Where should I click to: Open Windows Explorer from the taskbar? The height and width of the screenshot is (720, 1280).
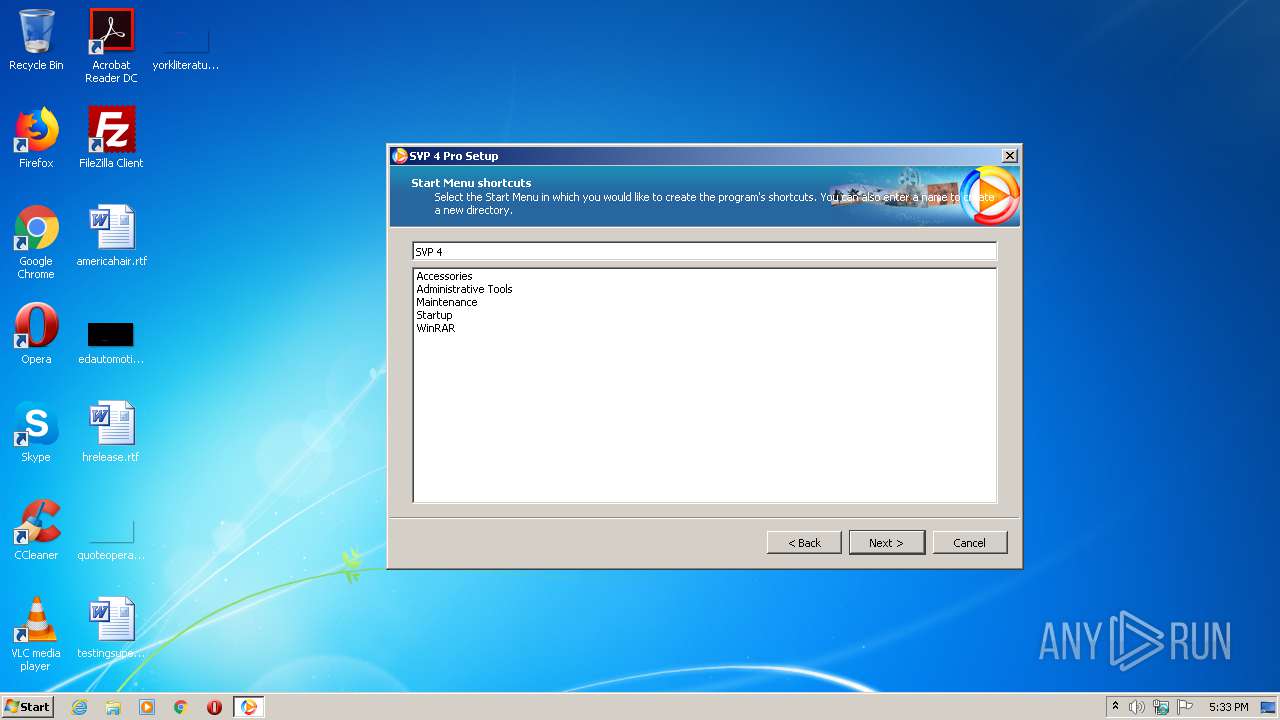113,707
